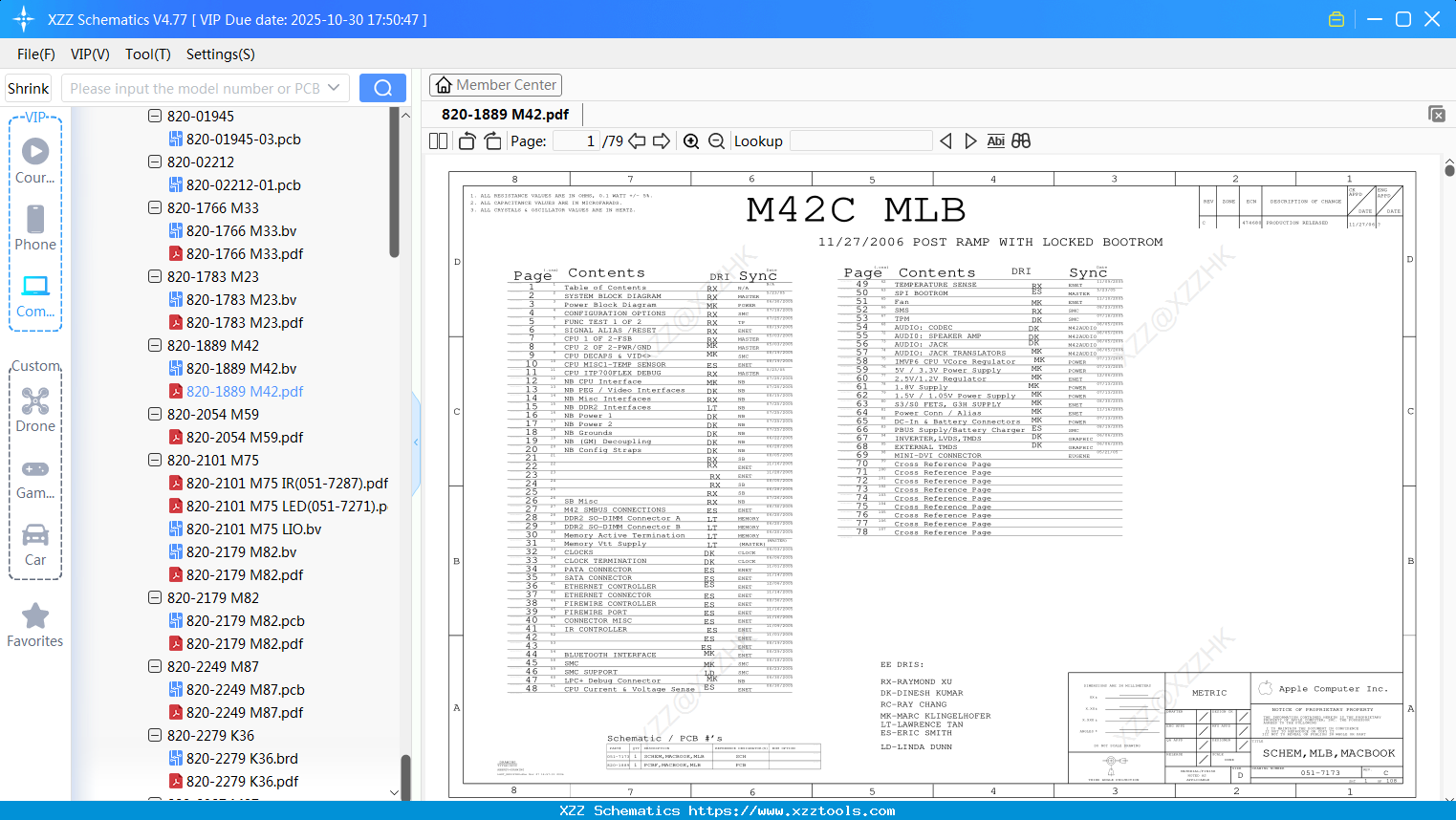Open 820-2101 M75 LIO.bv file
The width and height of the screenshot is (1456, 820).
tap(254, 529)
